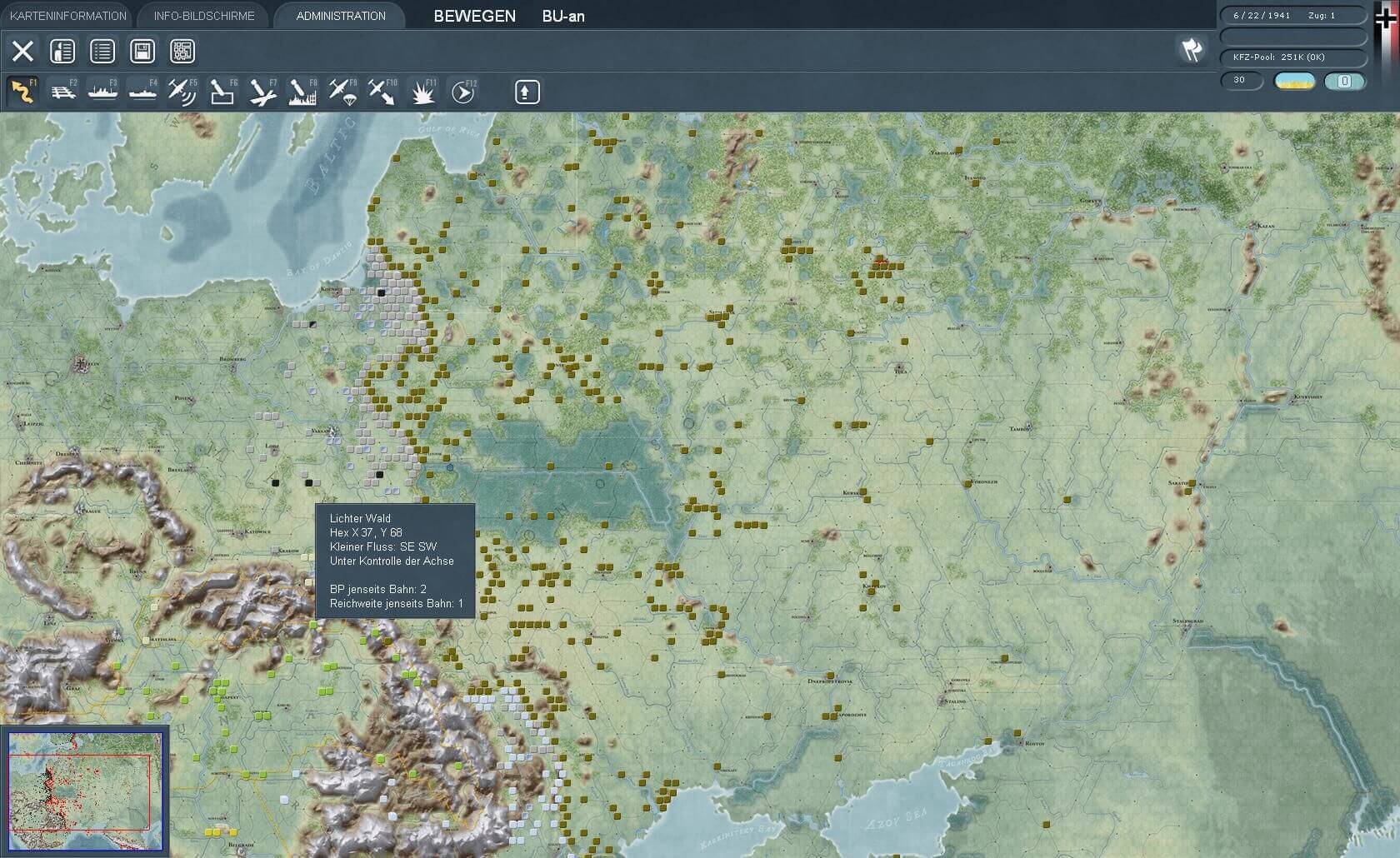Click the pale blue '0' indicator button
Screen dimensions: 1400x858
(x=1345, y=81)
